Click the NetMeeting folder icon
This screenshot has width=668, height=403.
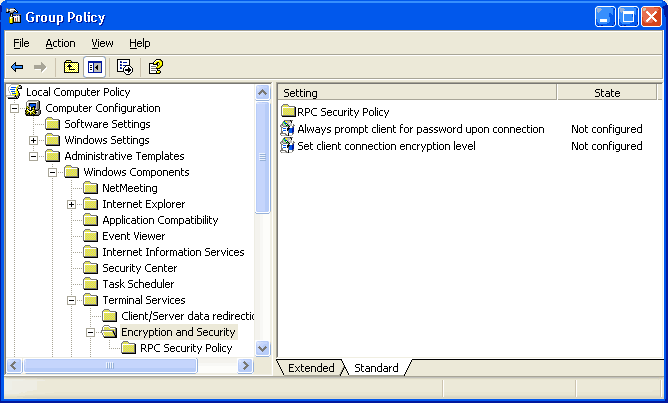tap(90, 188)
